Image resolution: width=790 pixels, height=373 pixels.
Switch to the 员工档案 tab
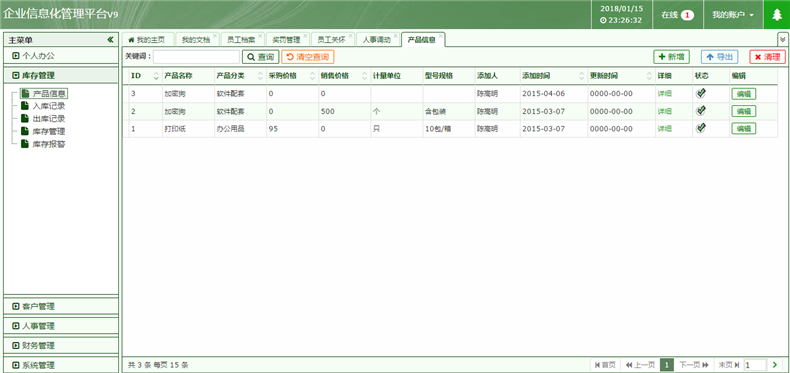[241, 39]
